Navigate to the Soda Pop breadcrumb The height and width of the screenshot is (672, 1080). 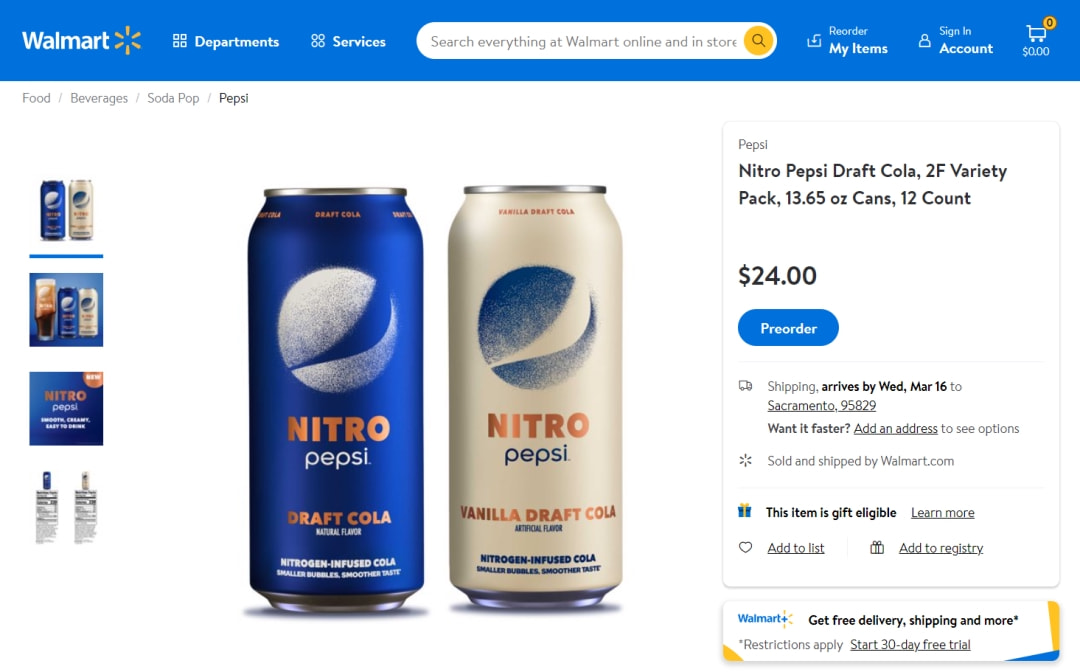coord(173,98)
